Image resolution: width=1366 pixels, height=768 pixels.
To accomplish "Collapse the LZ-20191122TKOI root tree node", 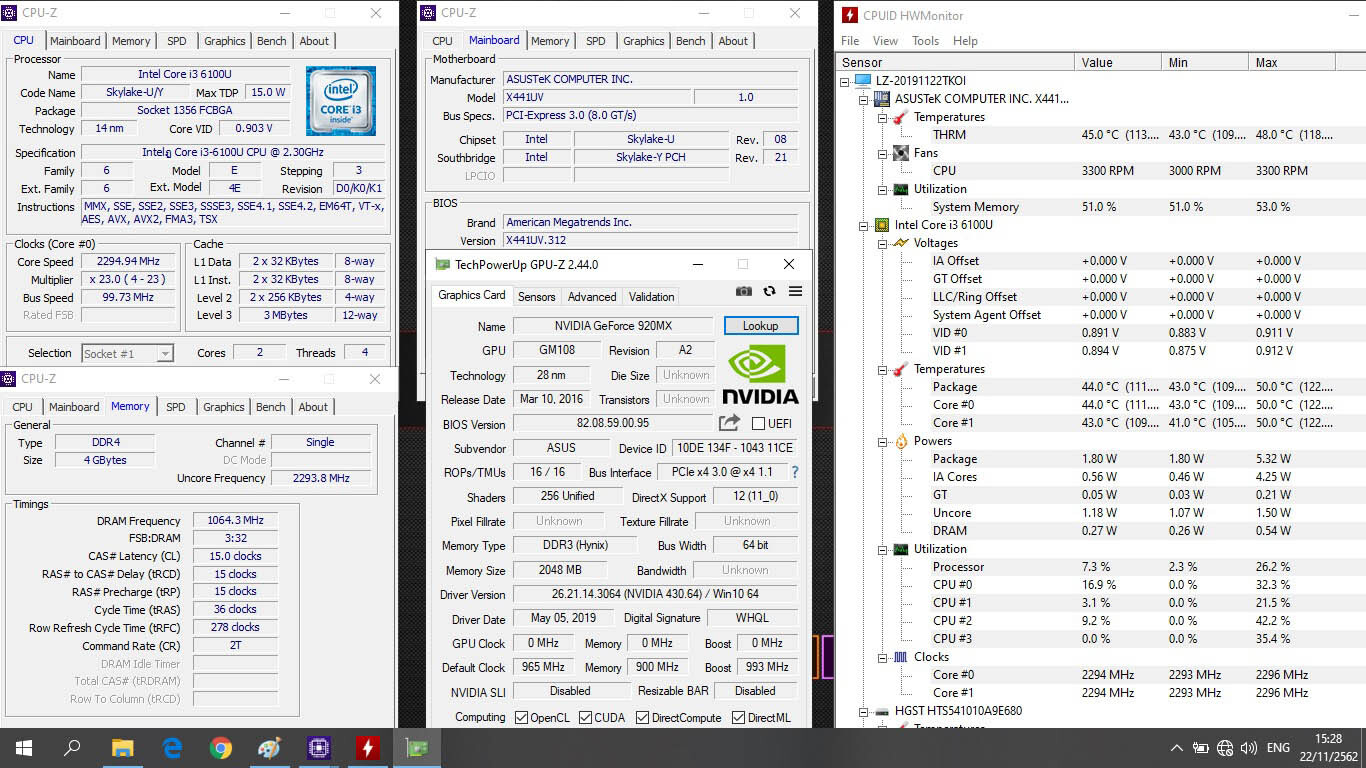I will (846, 81).
